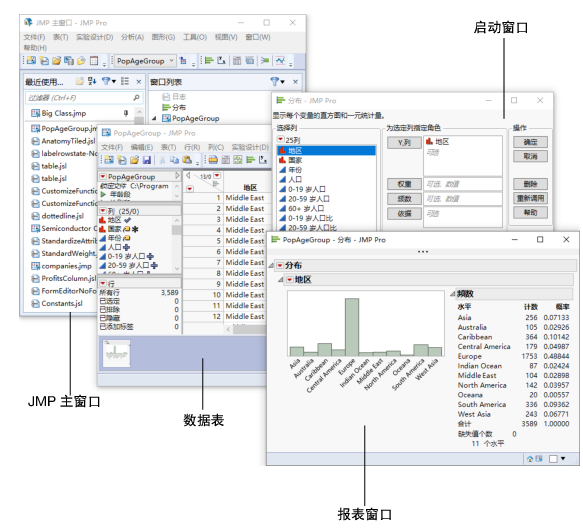Click New Data Table icon in JMP main window toolbar
Image resolution: width=583 pixels, height=528 pixels.
click(32, 60)
